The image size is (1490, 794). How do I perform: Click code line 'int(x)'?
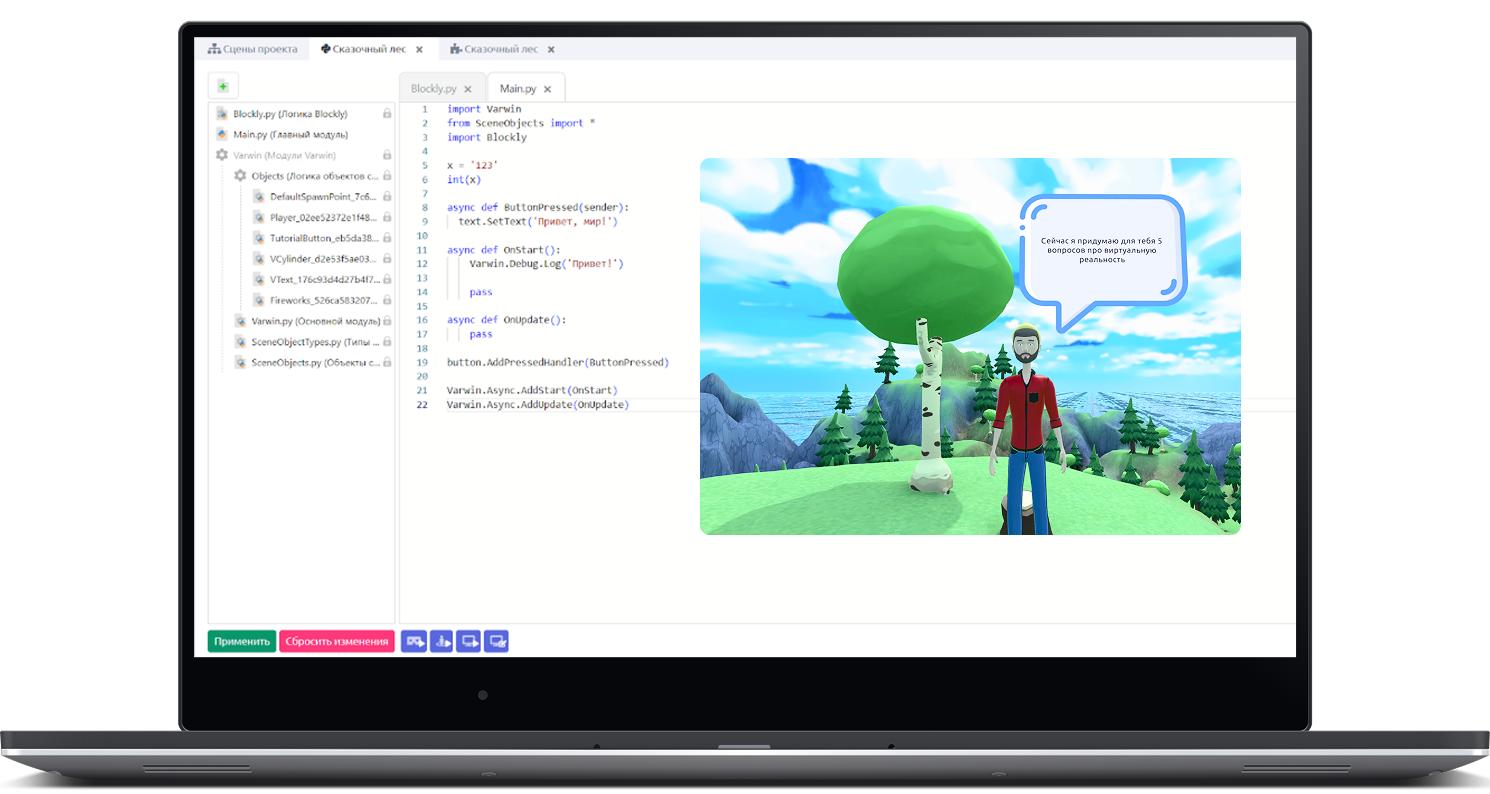point(464,180)
